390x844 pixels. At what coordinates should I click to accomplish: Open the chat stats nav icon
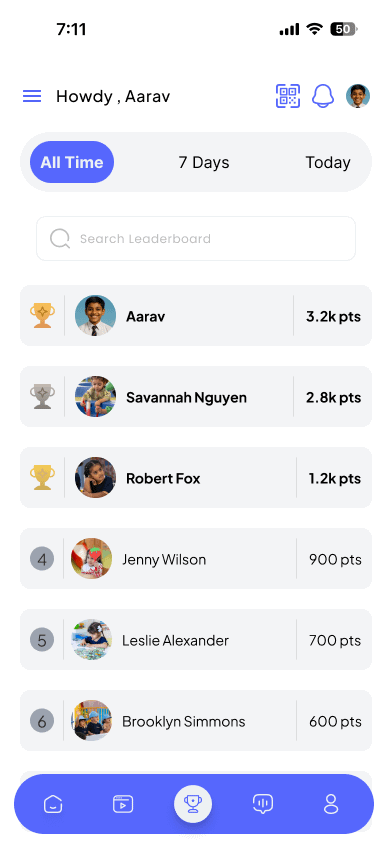click(x=263, y=804)
